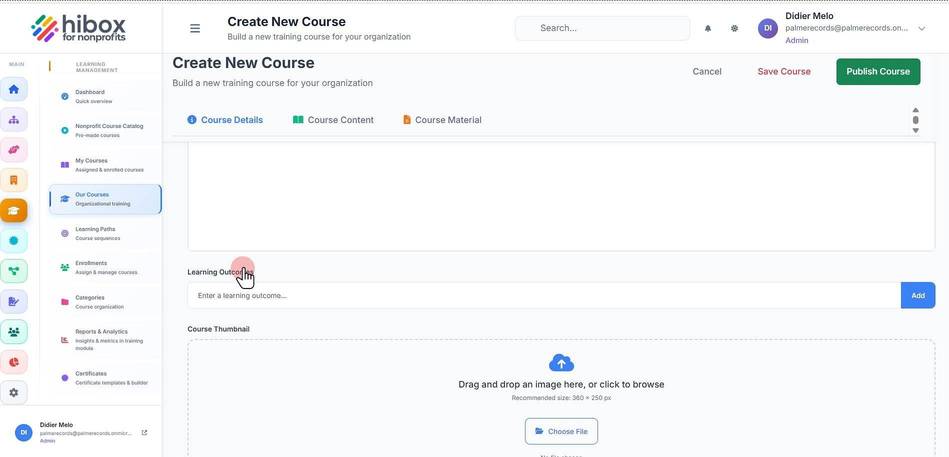949x457 pixels.
Task: Click the Add learning outcome button
Action: tap(918, 295)
